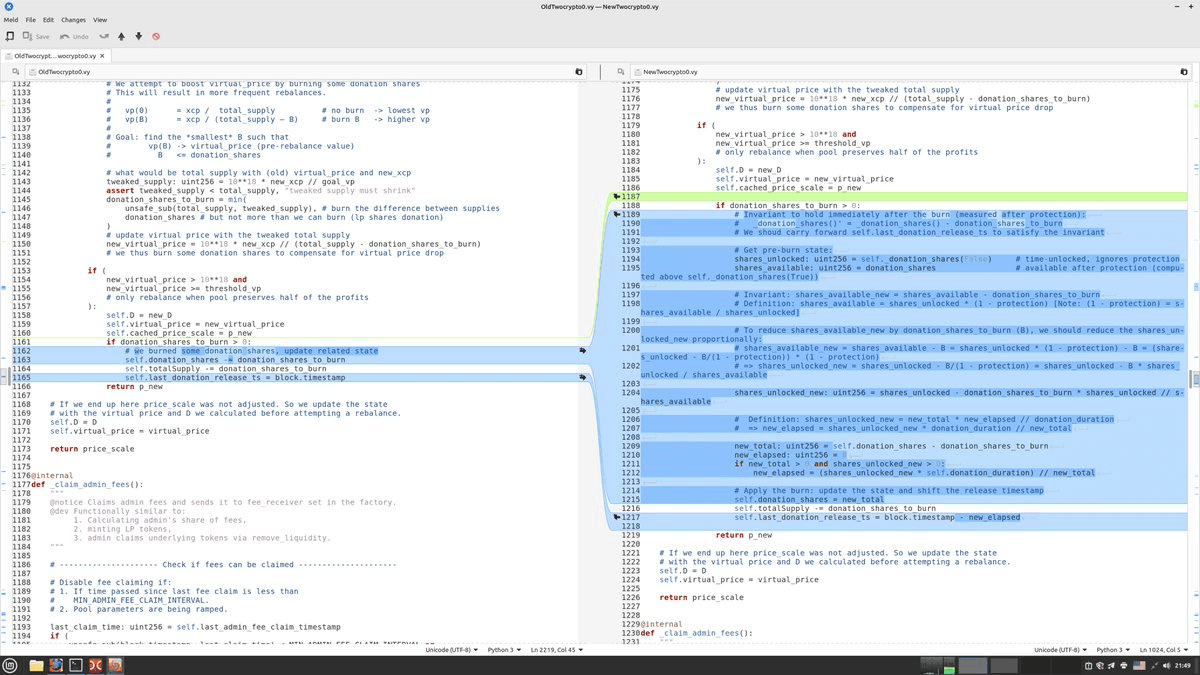Open the View menu
Image resolution: width=1200 pixels, height=675 pixels.
pos(100,19)
